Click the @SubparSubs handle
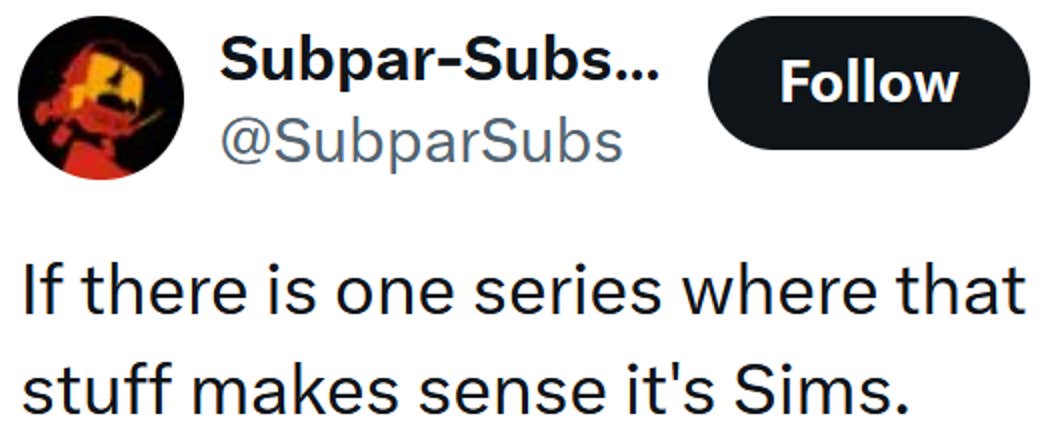The height and width of the screenshot is (444, 1050). pos(420,143)
